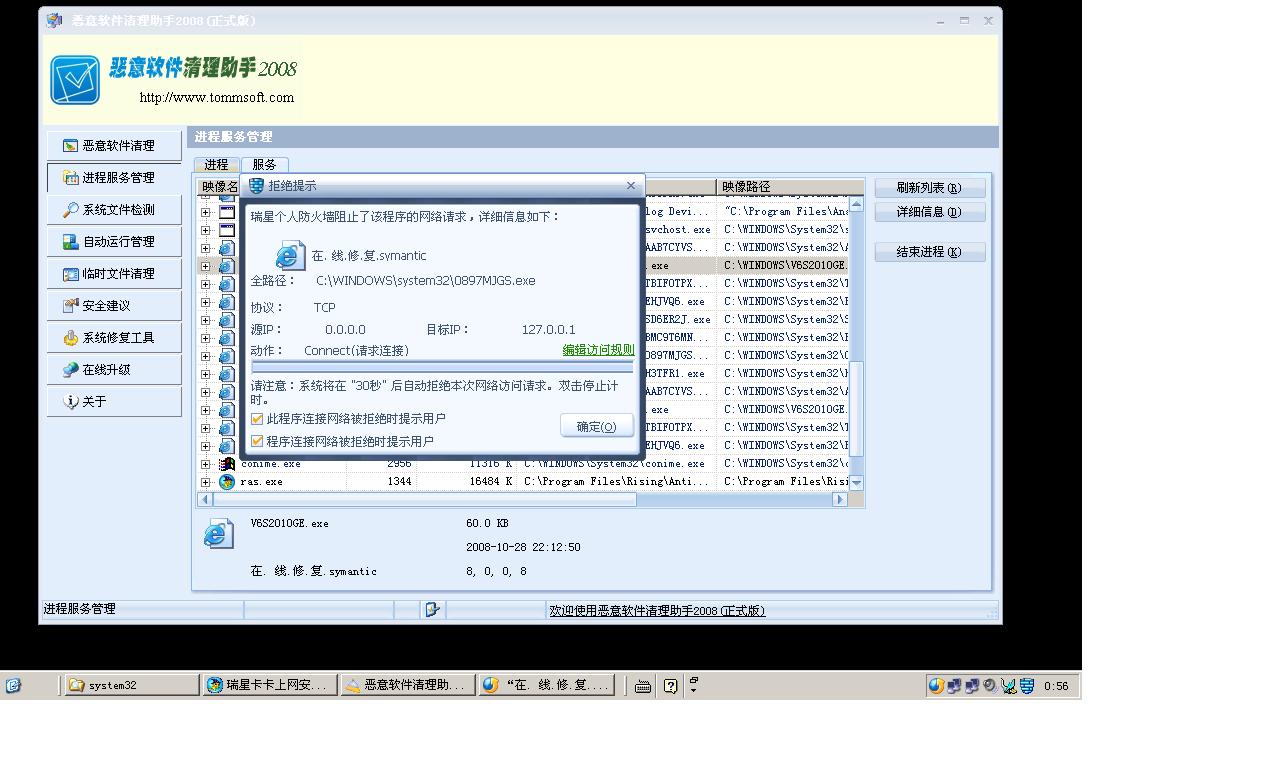Close the 拒绝提示 dialog with X
This screenshot has width=1280, height=768.
click(x=631, y=186)
